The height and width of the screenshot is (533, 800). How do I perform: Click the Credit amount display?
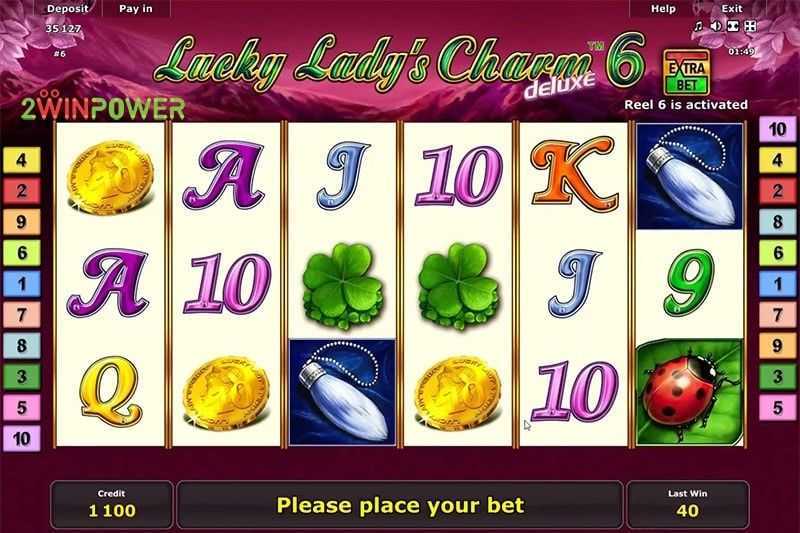point(112,504)
